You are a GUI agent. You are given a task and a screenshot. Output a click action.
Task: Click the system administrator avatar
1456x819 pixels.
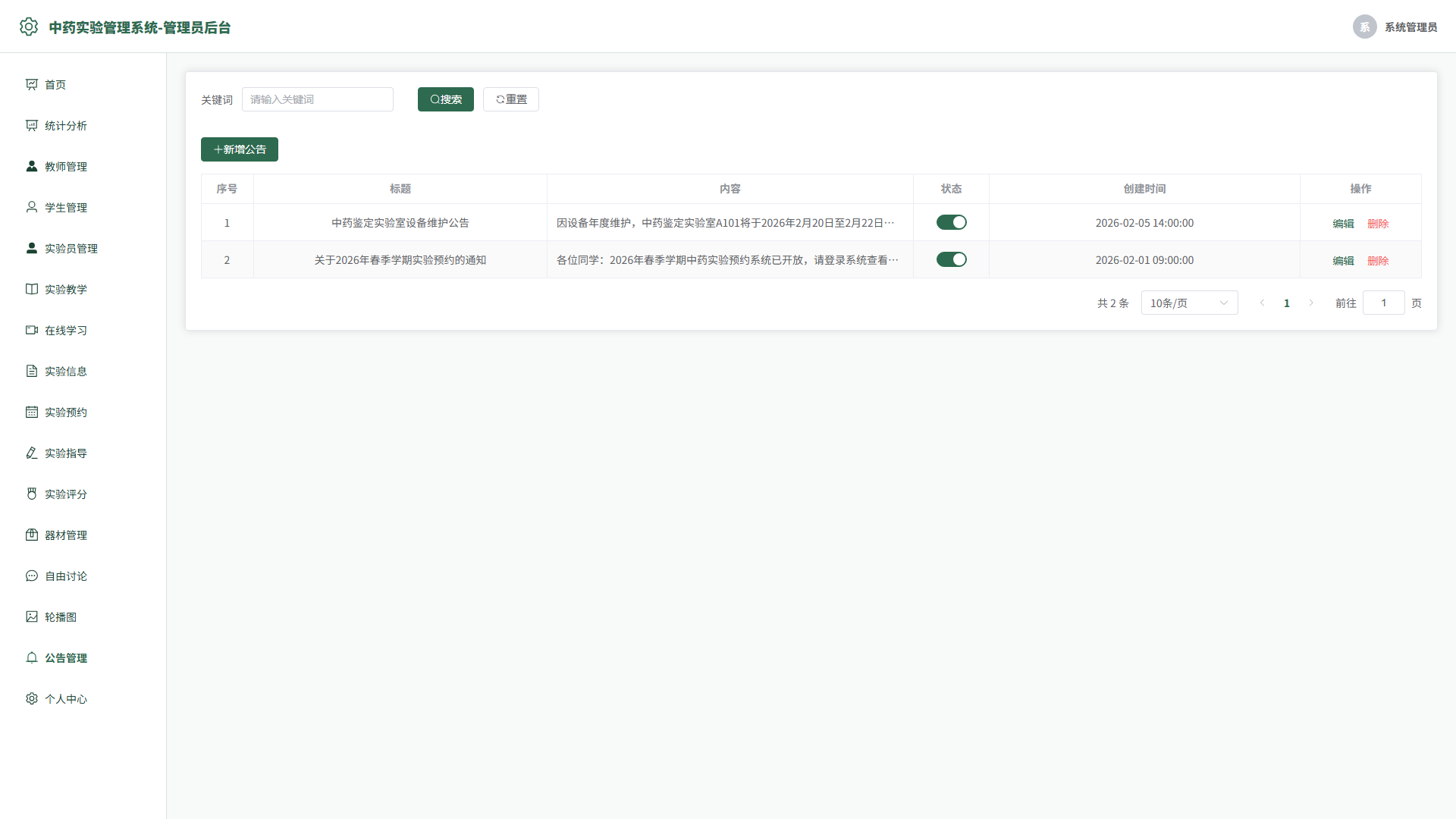(1364, 27)
